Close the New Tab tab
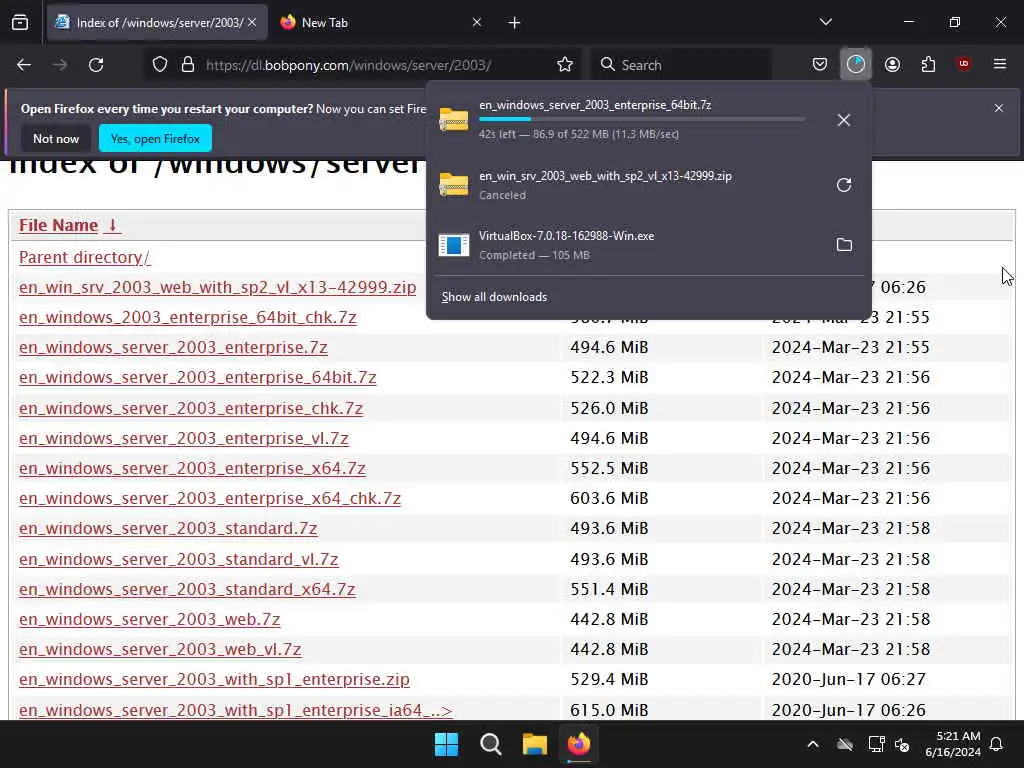Viewport: 1024px width, 768px height. 477,23
